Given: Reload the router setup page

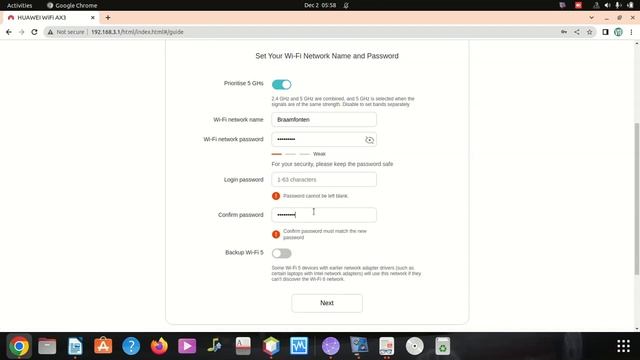Looking at the screenshot, I should tap(34, 32).
